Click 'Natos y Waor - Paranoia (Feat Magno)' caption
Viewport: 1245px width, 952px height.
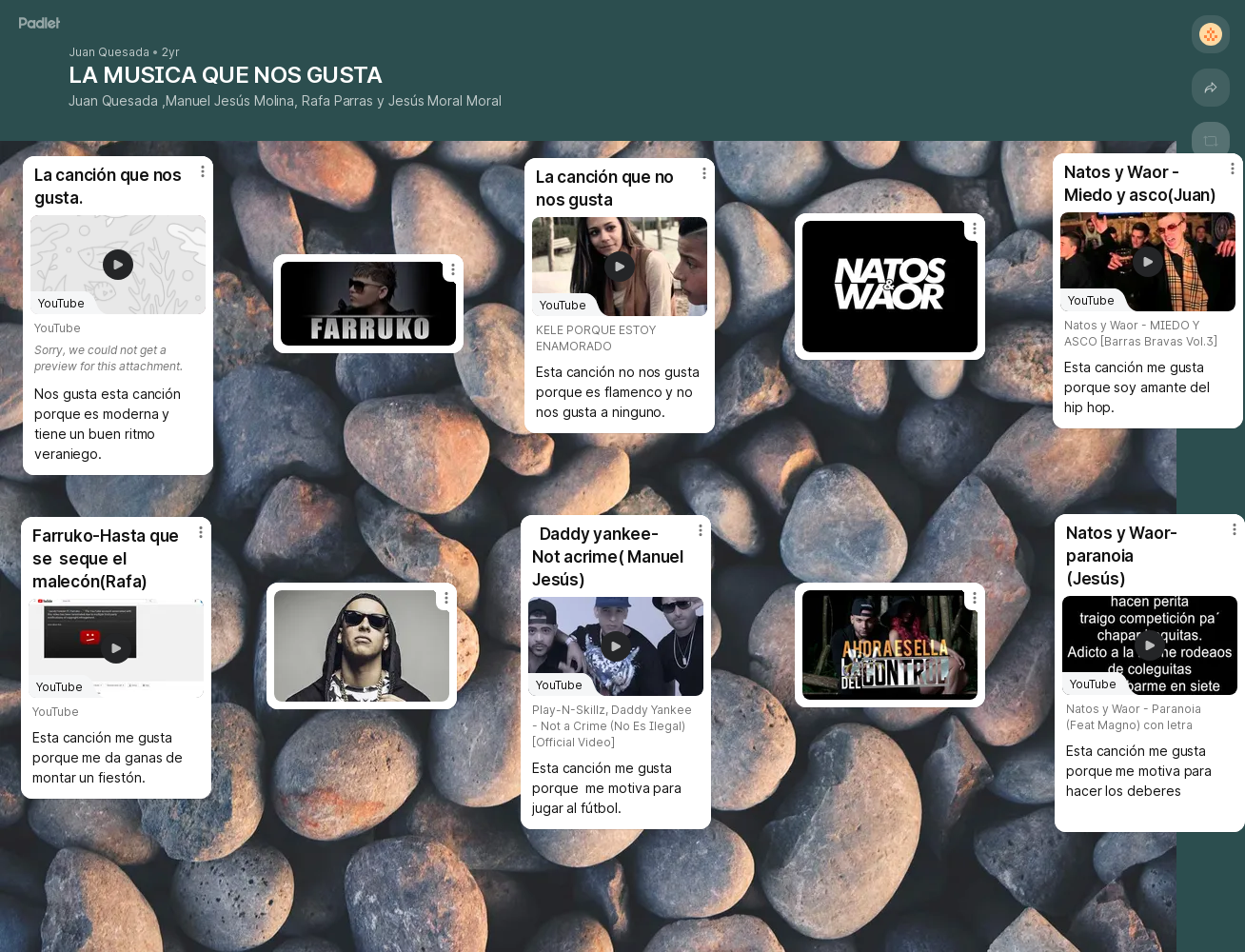tap(1134, 717)
